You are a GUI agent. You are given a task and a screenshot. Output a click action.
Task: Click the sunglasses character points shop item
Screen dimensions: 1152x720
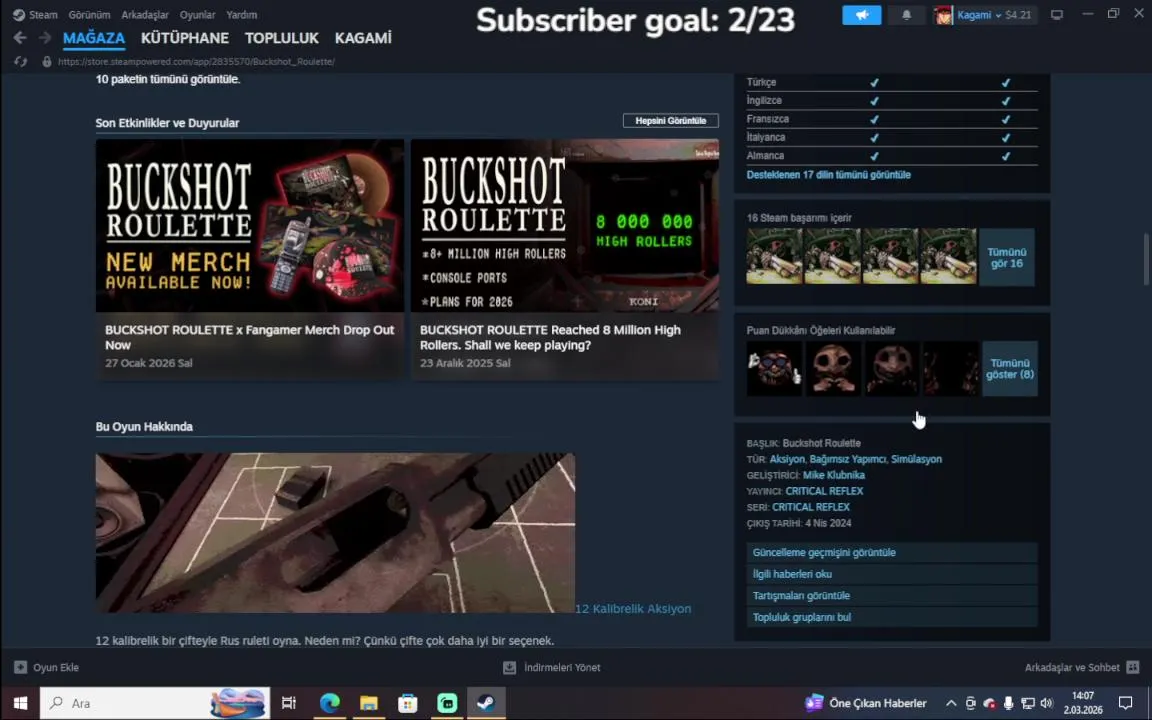click(774, 369)
